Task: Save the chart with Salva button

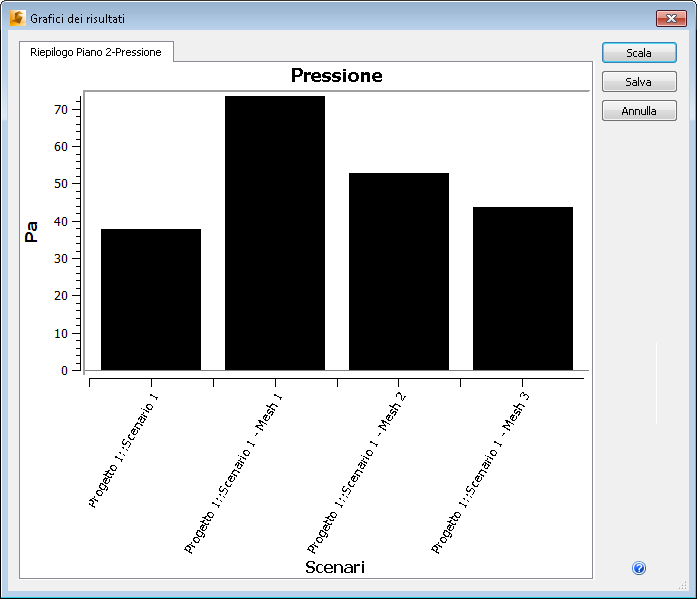Action: click(x=639, y=82)
